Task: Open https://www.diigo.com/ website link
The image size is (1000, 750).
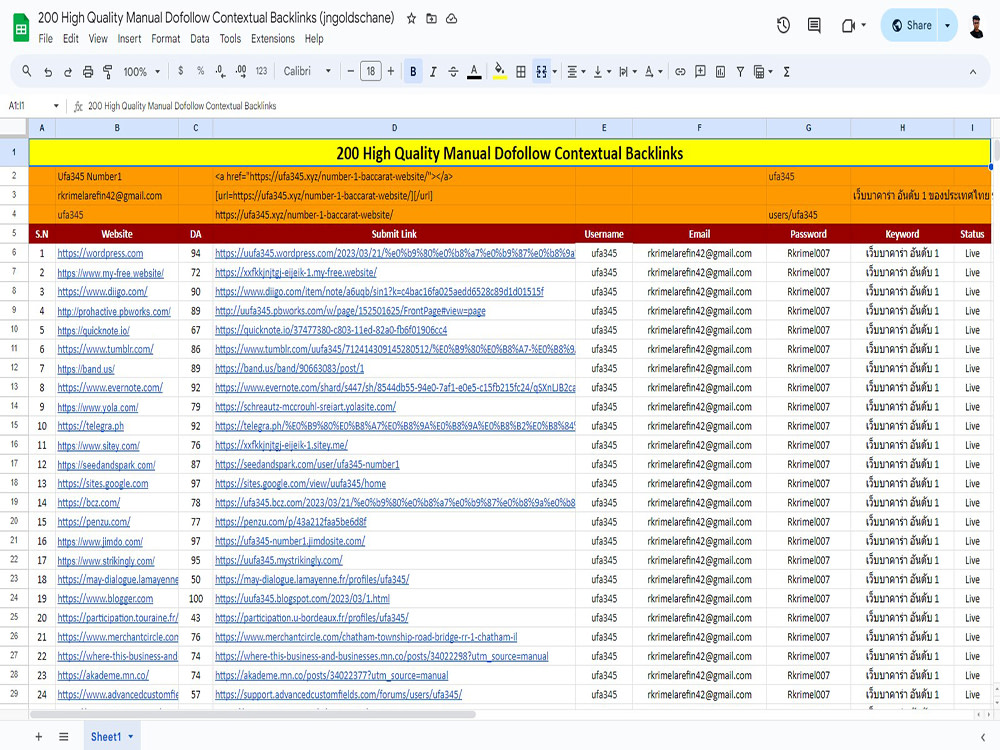Action: pyautogui.click(x=102, y=291)
